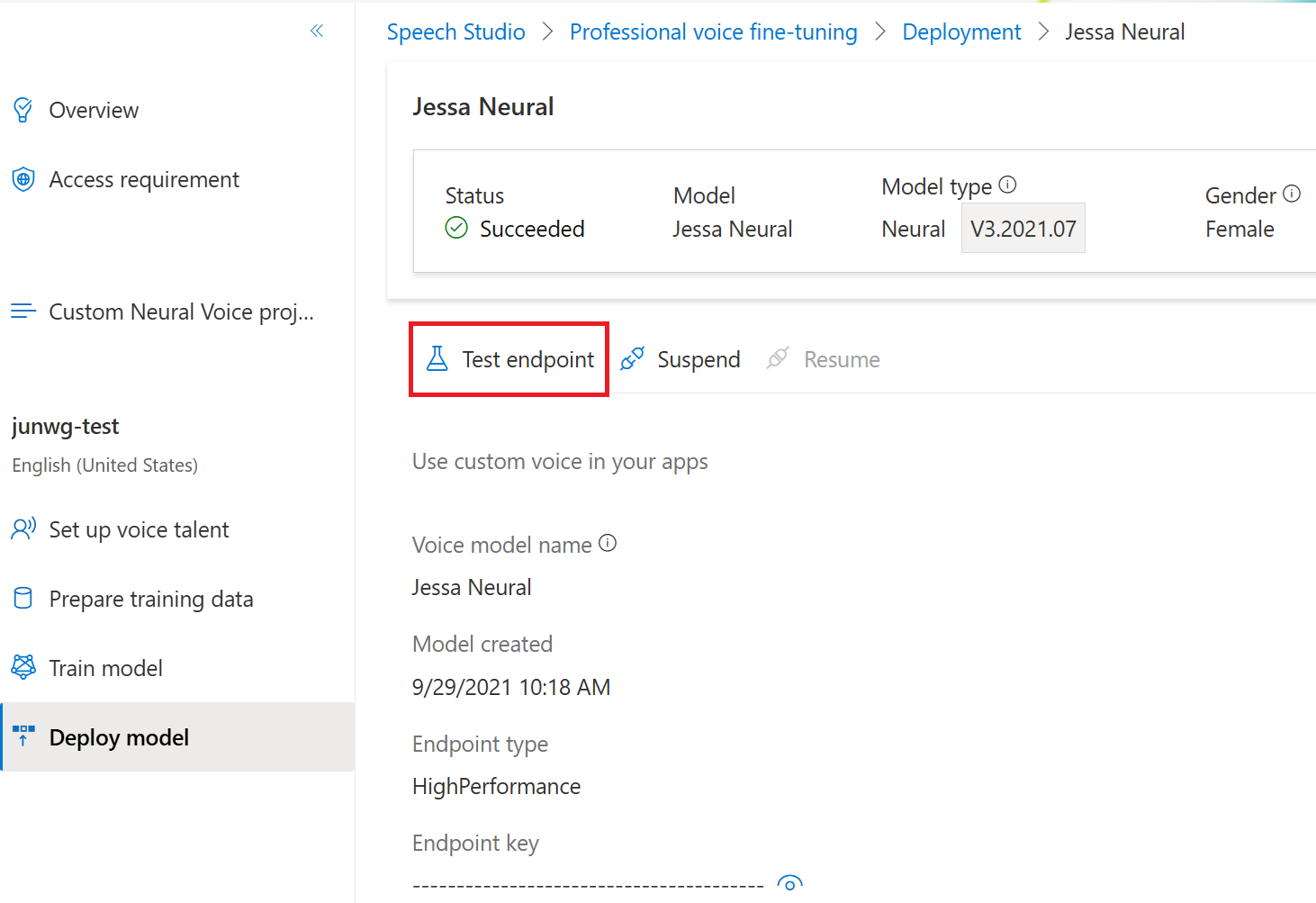Click the Test endpoint button

pyautogui.click(x=509, y=359)
